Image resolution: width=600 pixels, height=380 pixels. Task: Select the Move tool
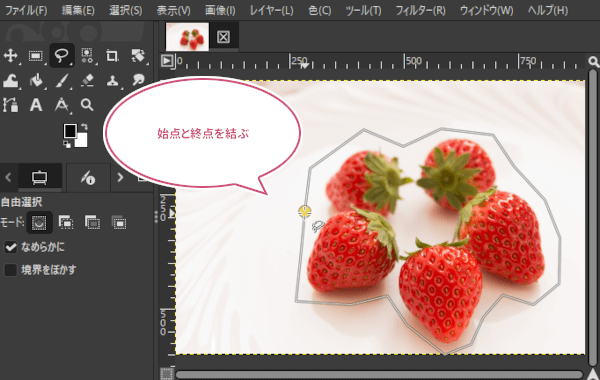10,56
